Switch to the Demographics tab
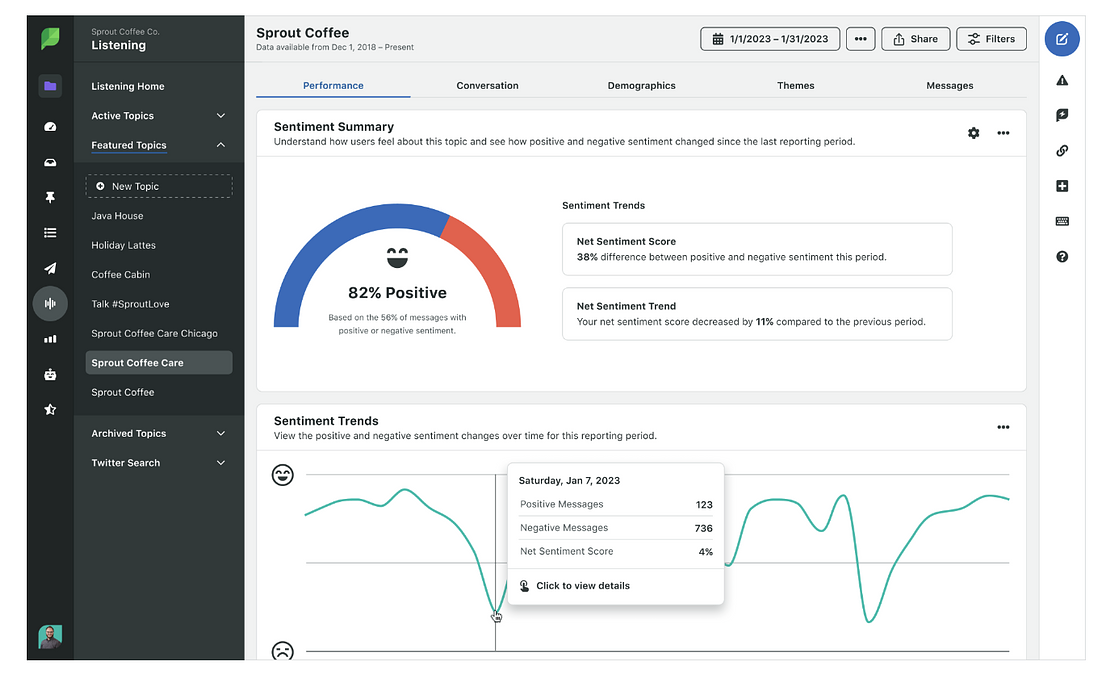This screenshot has height=691, width=1119. pyautogui.click(x=642, y=86)
